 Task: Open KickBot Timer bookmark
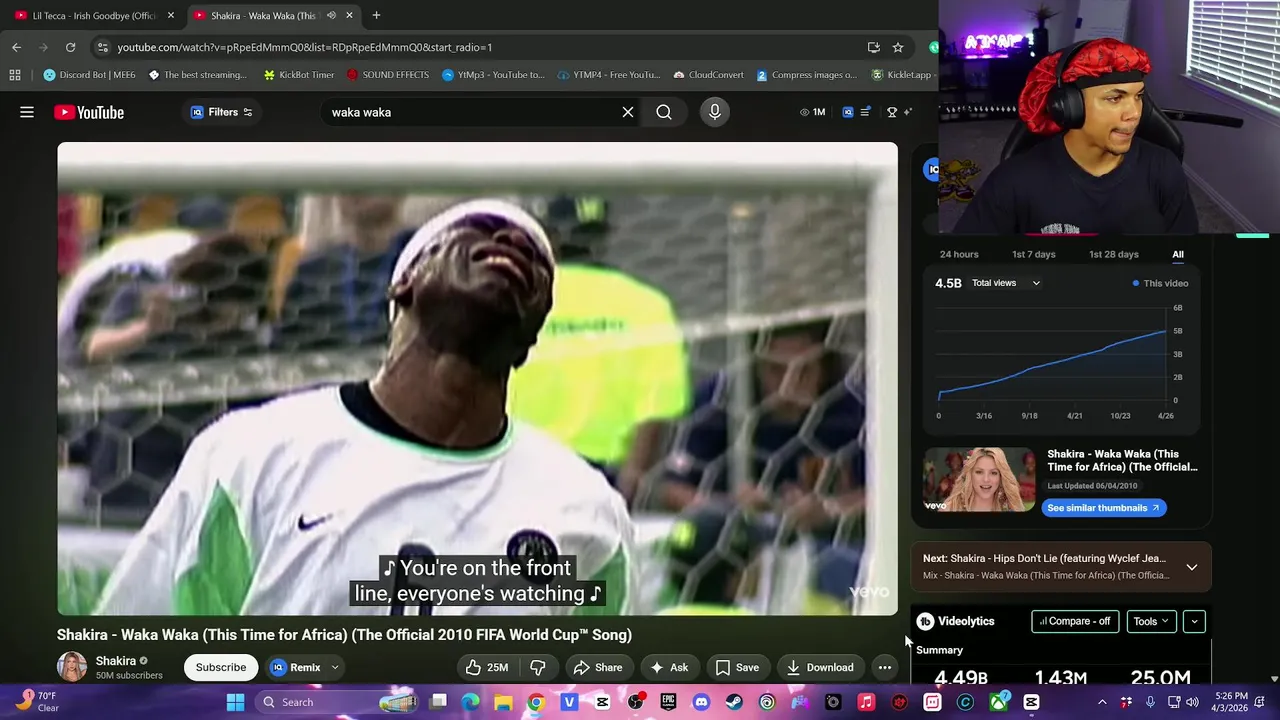299,75
